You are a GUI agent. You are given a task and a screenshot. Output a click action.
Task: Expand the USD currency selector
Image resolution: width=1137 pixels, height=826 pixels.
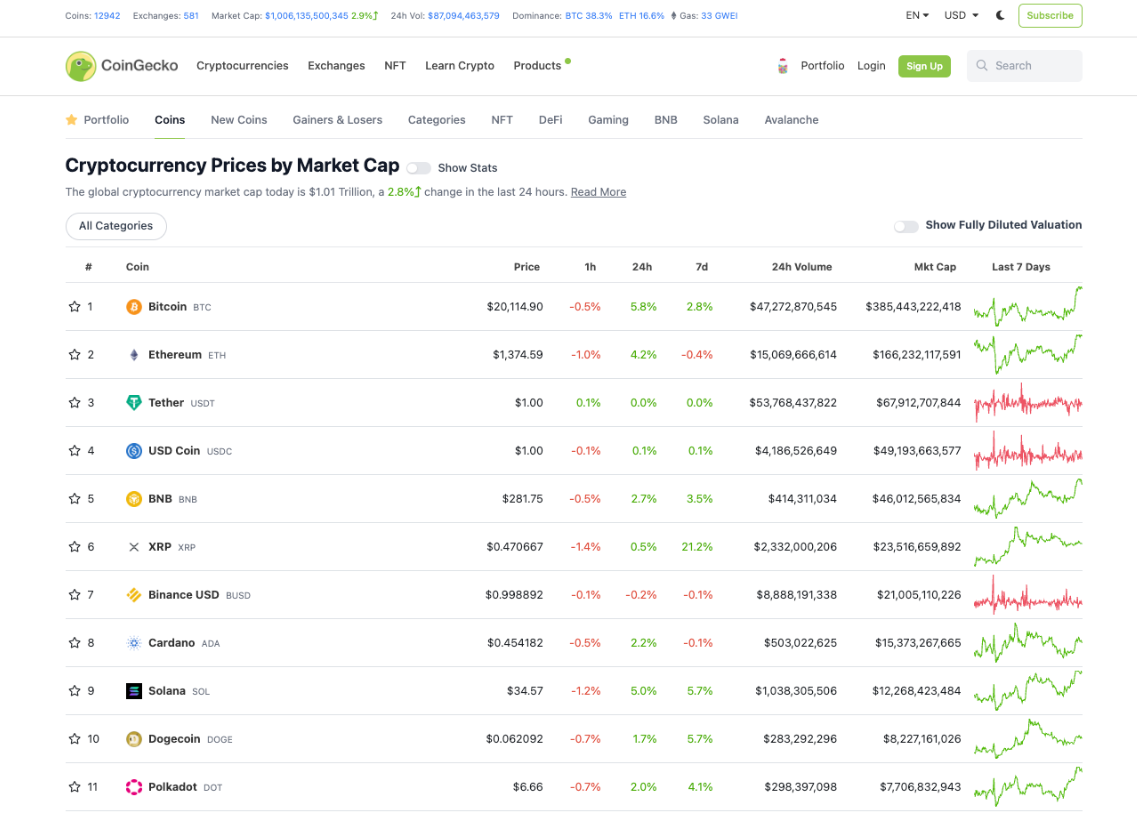tap(961, 16)
